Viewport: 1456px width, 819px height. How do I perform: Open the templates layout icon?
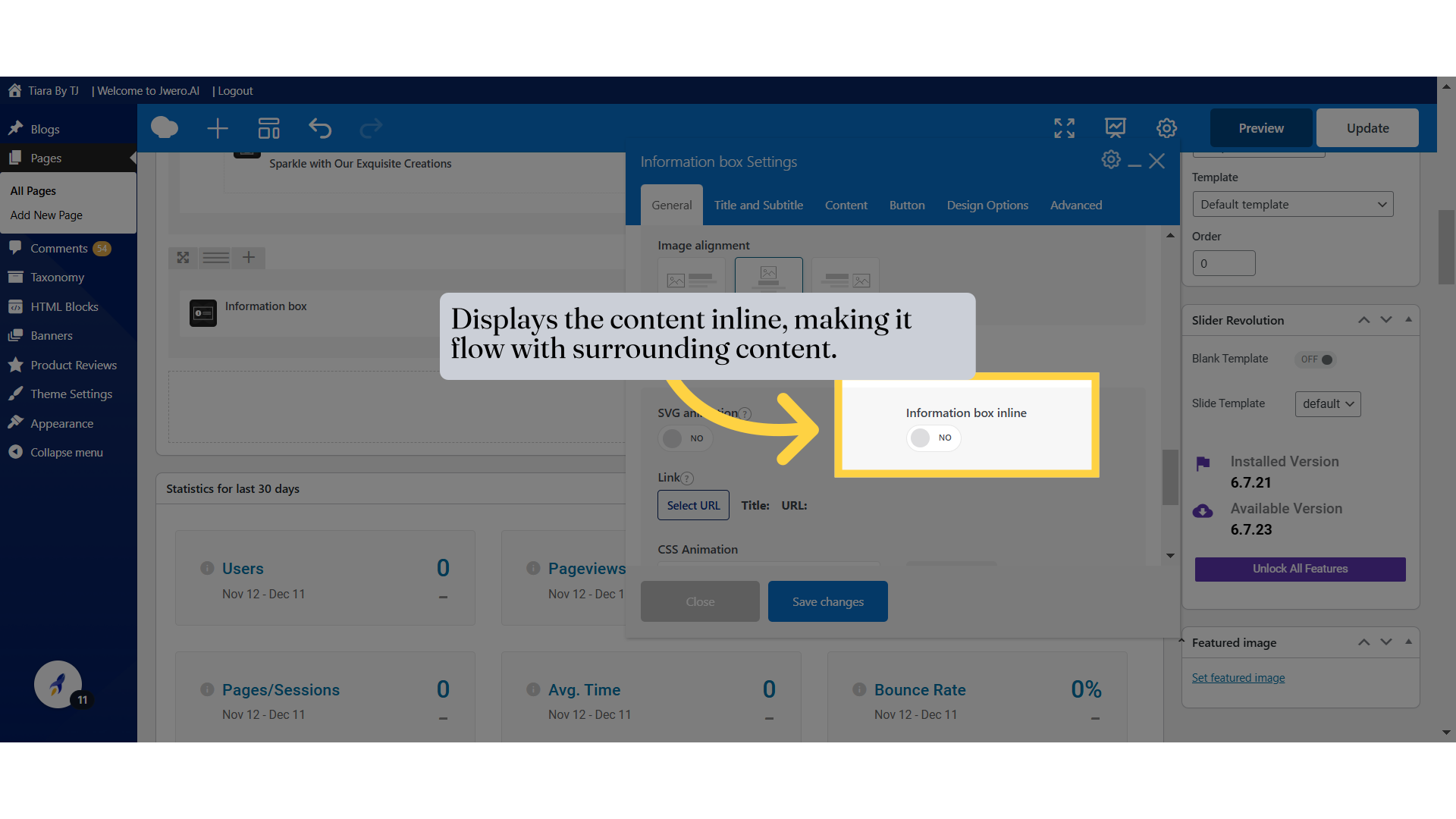click(268, 128)
